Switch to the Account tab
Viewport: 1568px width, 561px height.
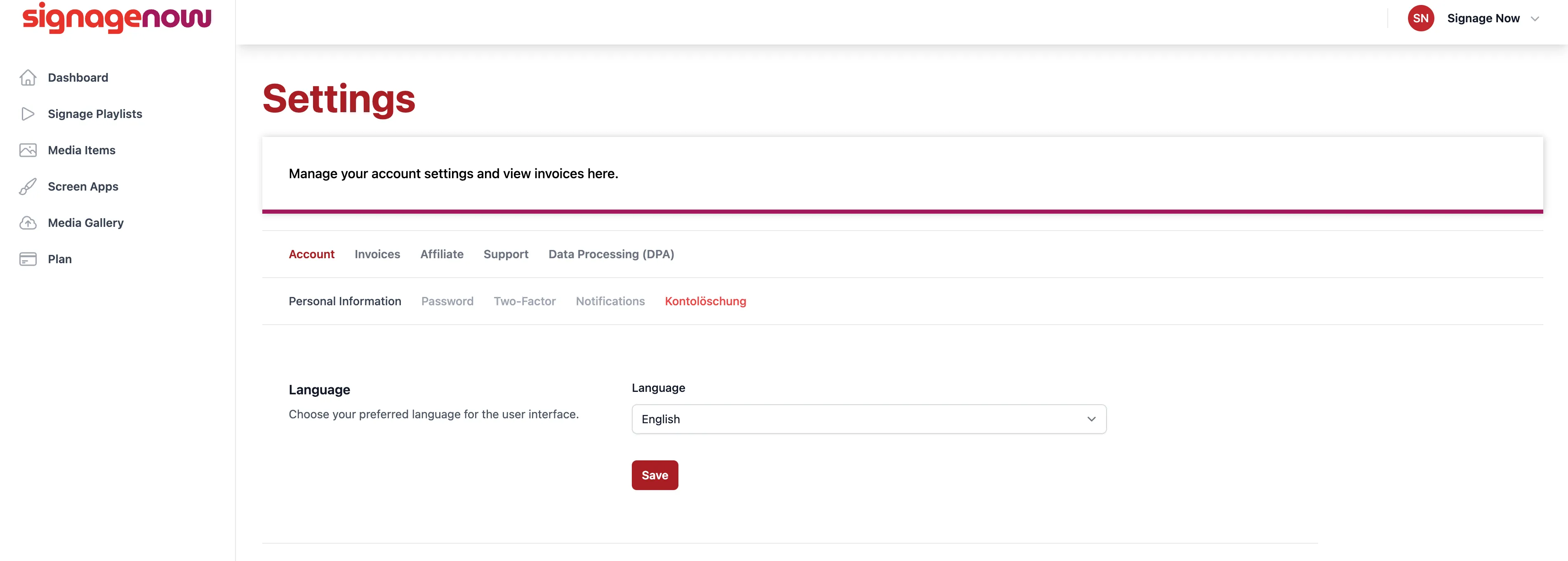pyautogui.click(x=312, y=254)
